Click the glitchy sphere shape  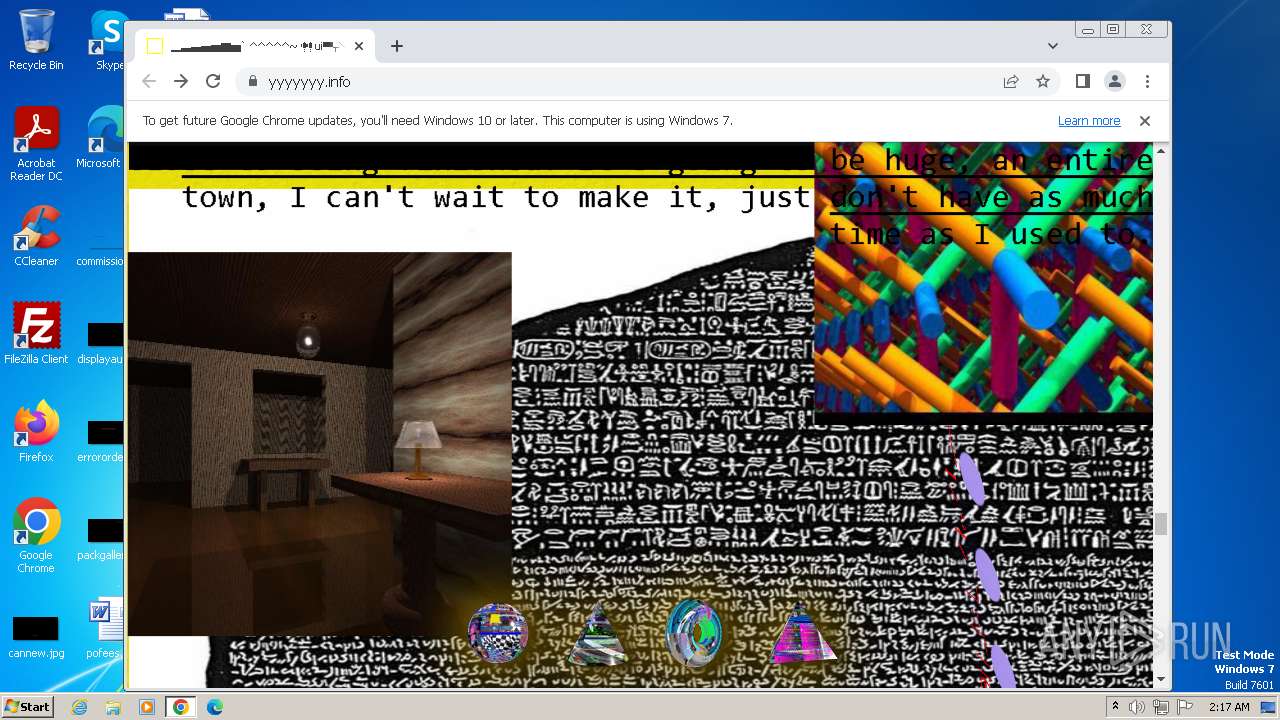click(x=498, y=632)
